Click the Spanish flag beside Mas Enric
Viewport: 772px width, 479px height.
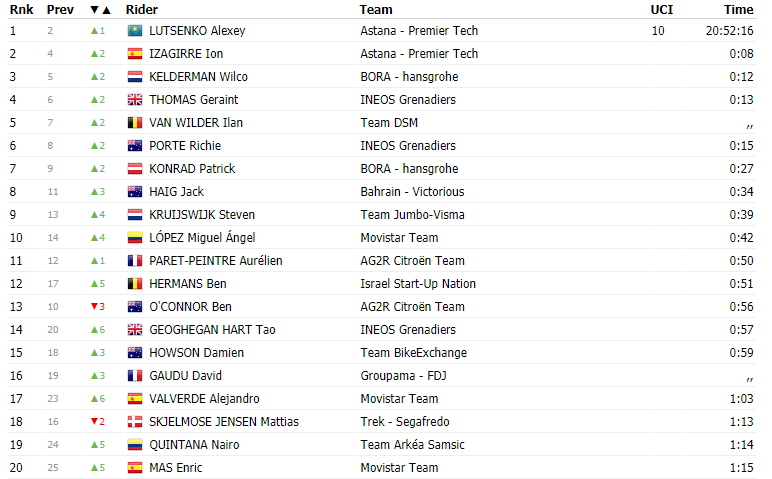(x=134, y=468)
